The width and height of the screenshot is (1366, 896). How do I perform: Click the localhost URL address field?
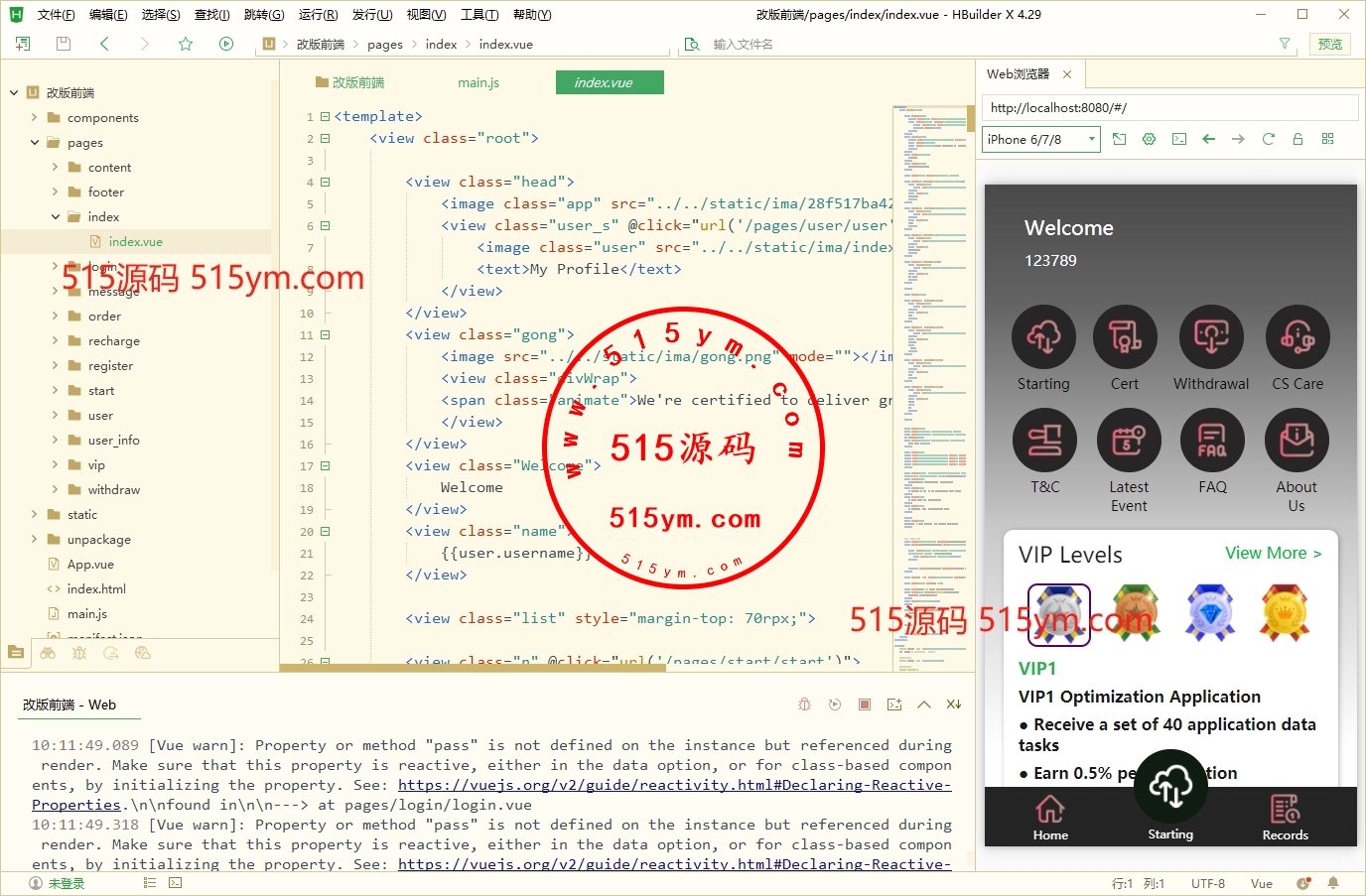point(1169,107)
